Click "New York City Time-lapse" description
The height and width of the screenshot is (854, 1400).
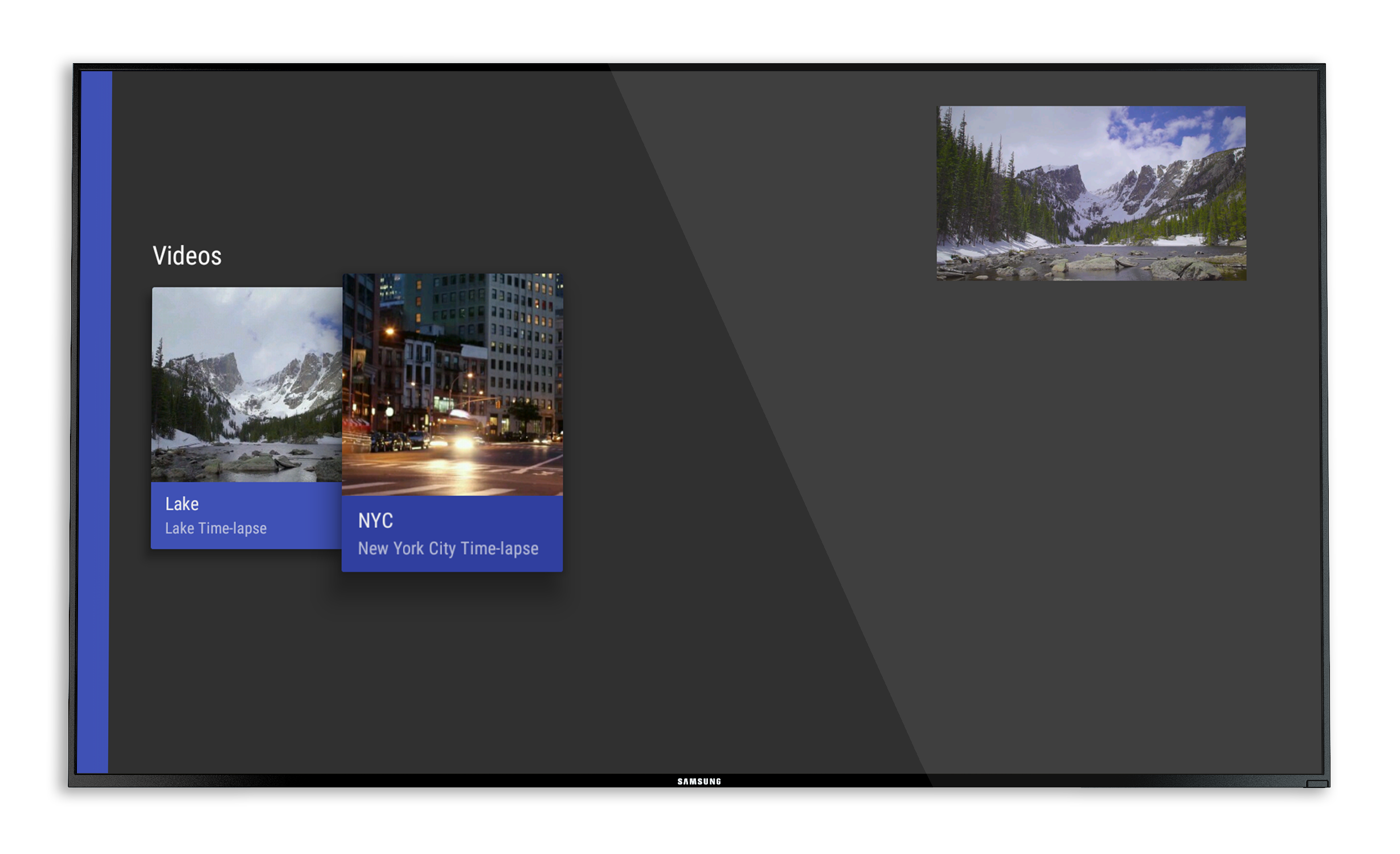pos(448,548)
